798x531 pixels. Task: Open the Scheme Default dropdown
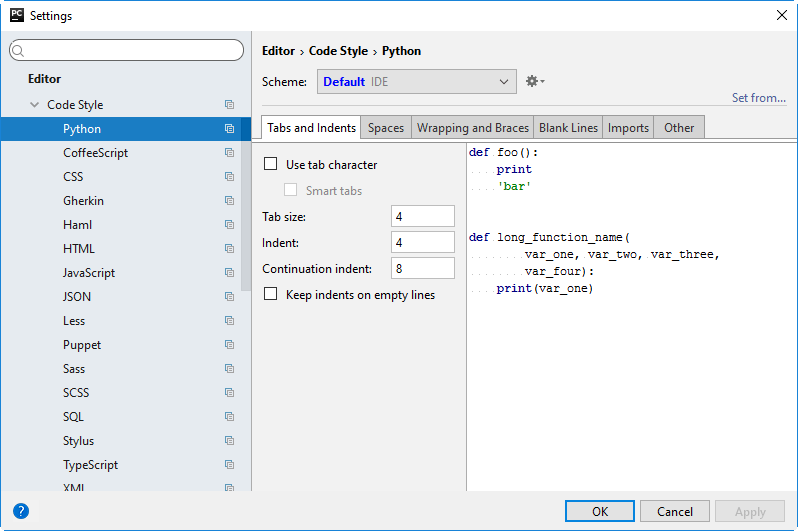point(416,82)
